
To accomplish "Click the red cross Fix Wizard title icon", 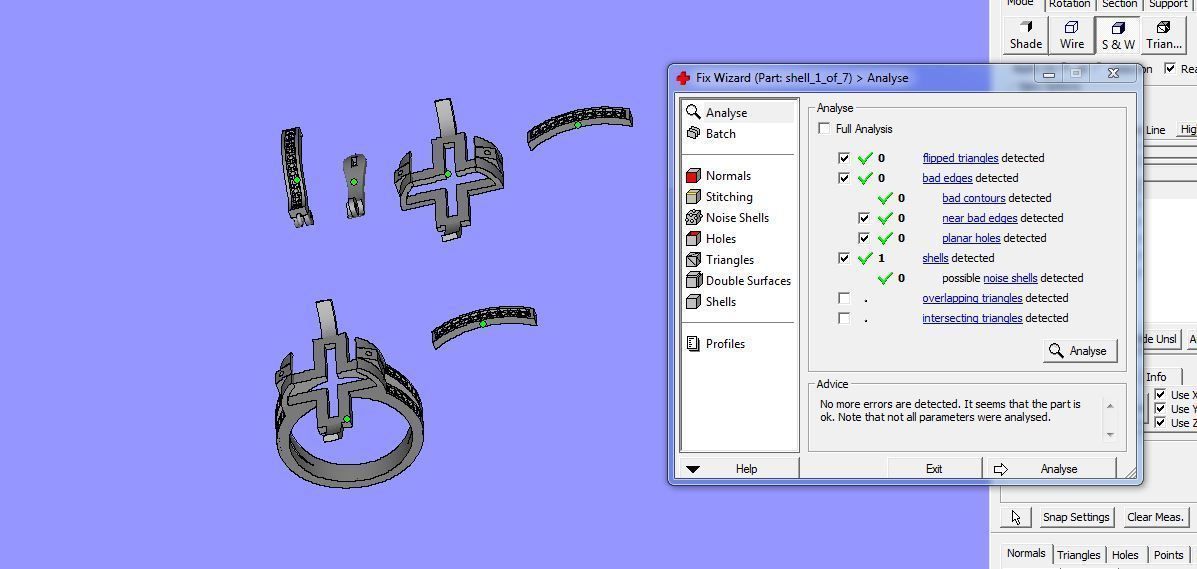I will 683,78.
